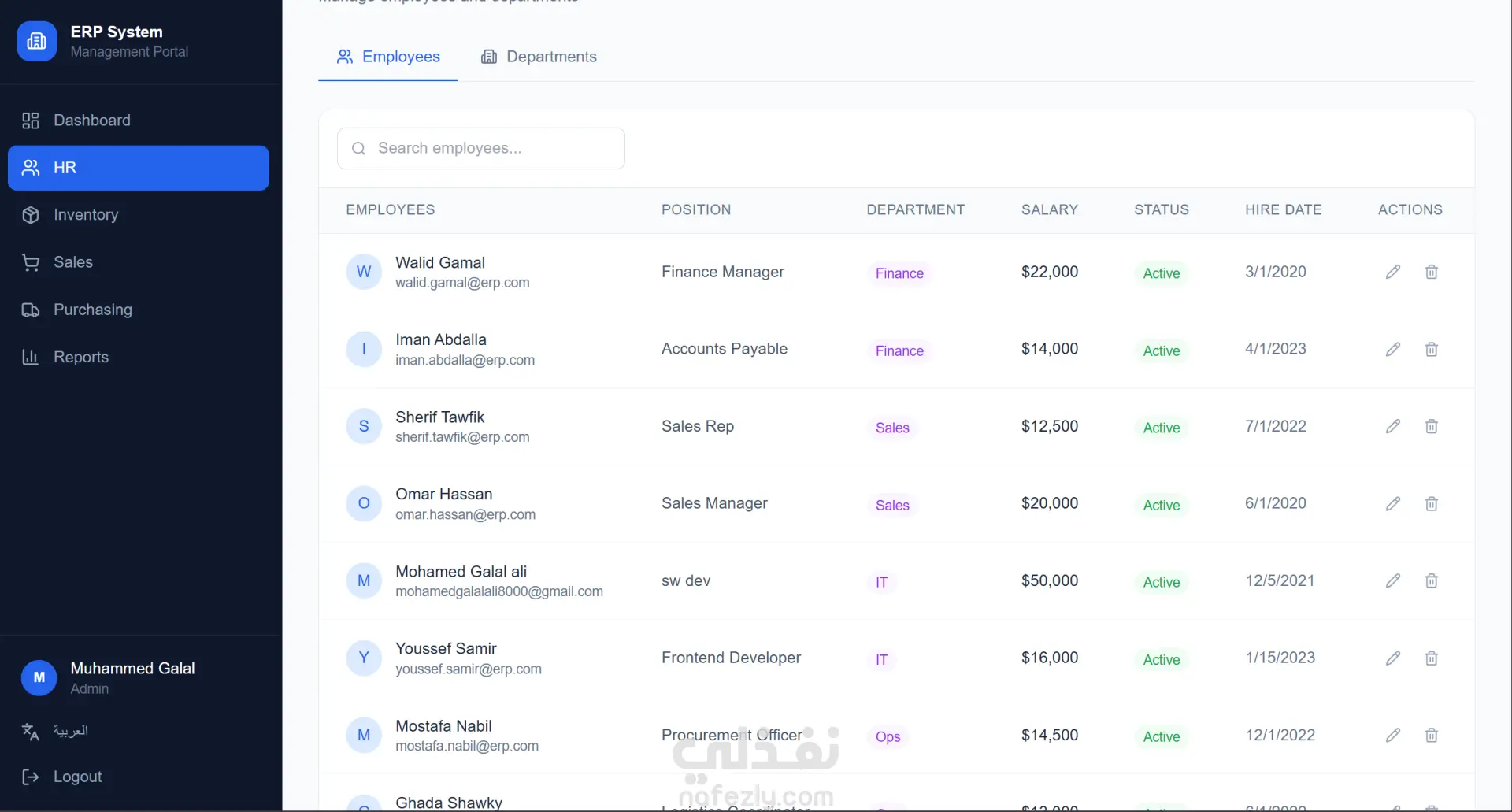
Task: Click Omar Hassan's Active status badge
Action: [x=1162, y=505]
